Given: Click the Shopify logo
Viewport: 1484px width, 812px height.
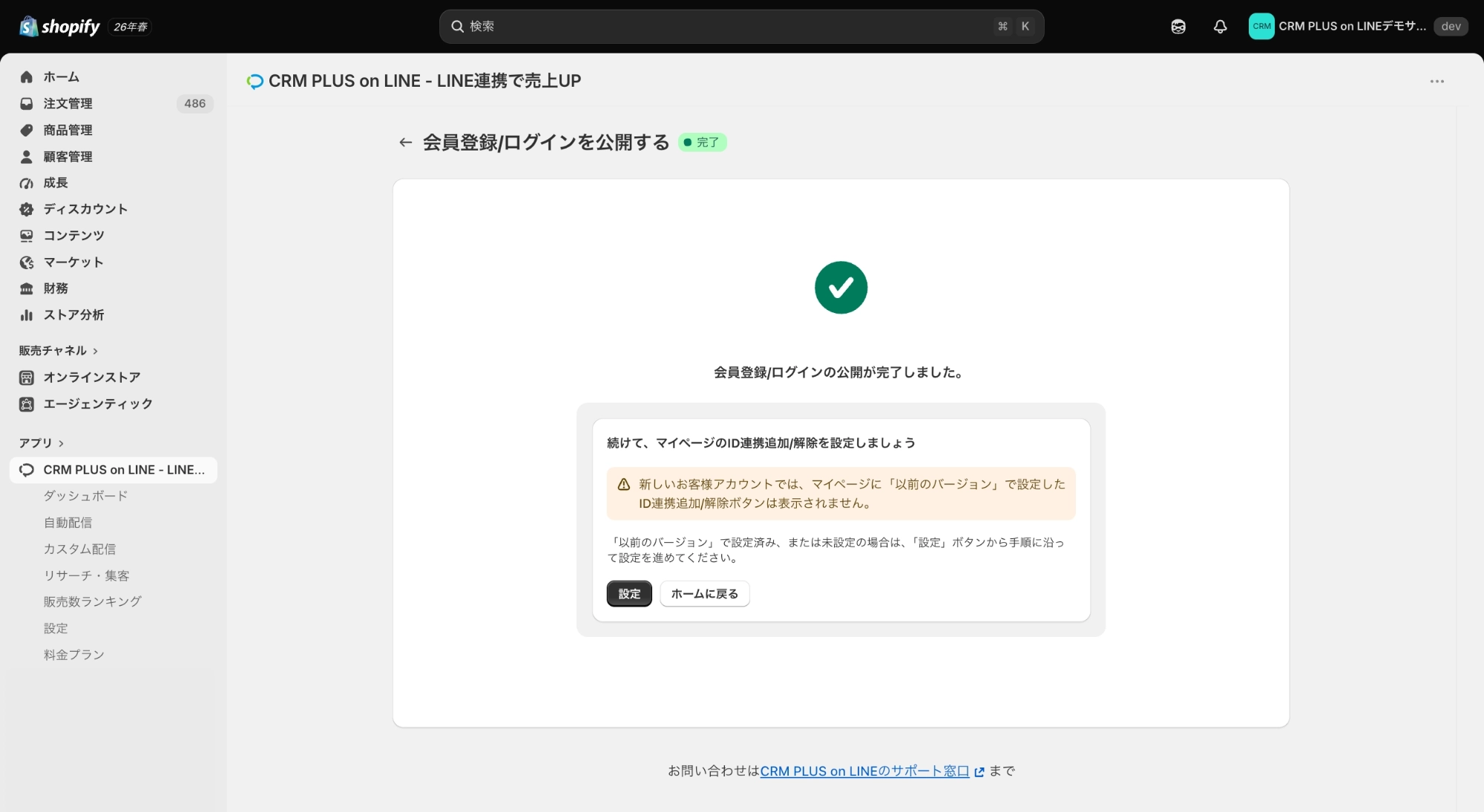Looking at the screenshot, I should point(59,27).
